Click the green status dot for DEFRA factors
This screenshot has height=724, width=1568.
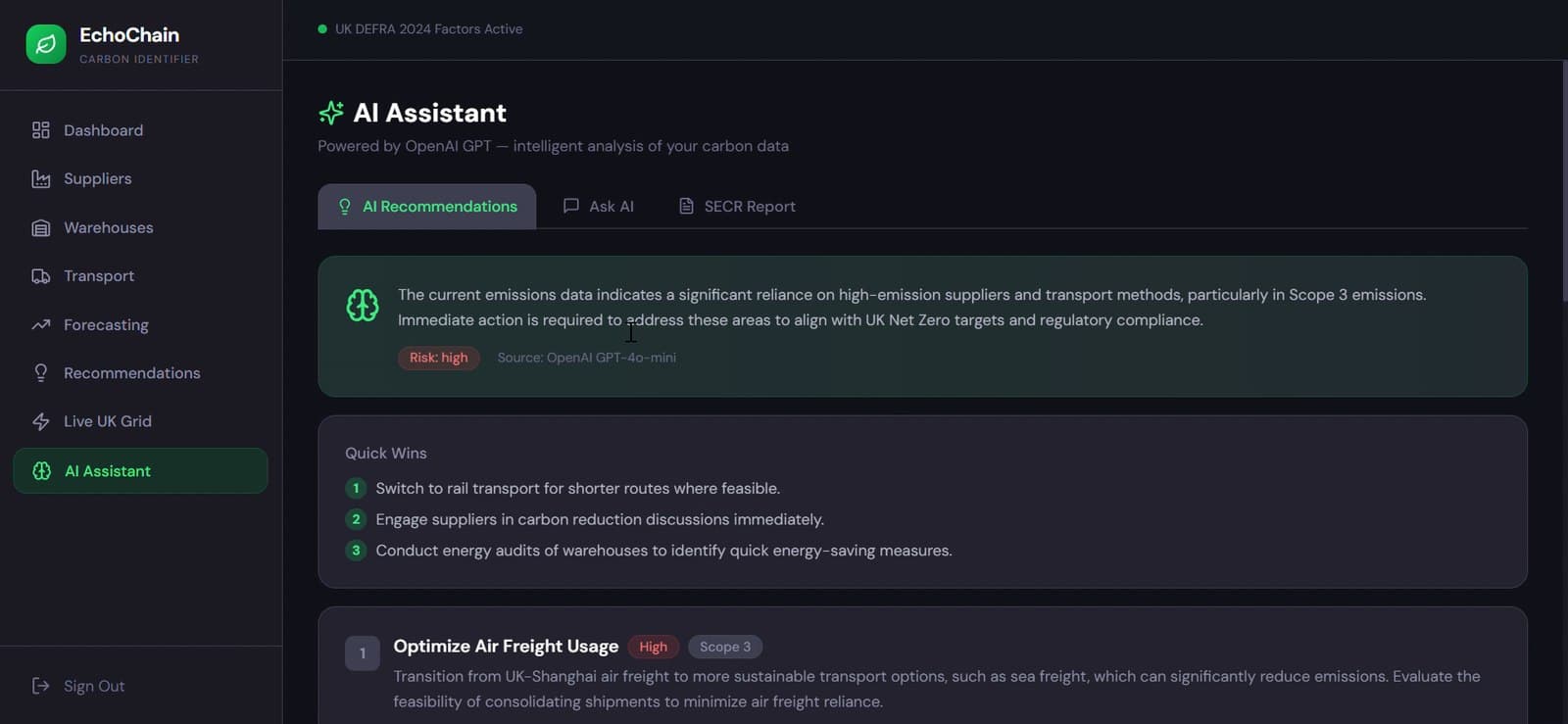click(322, 29)
